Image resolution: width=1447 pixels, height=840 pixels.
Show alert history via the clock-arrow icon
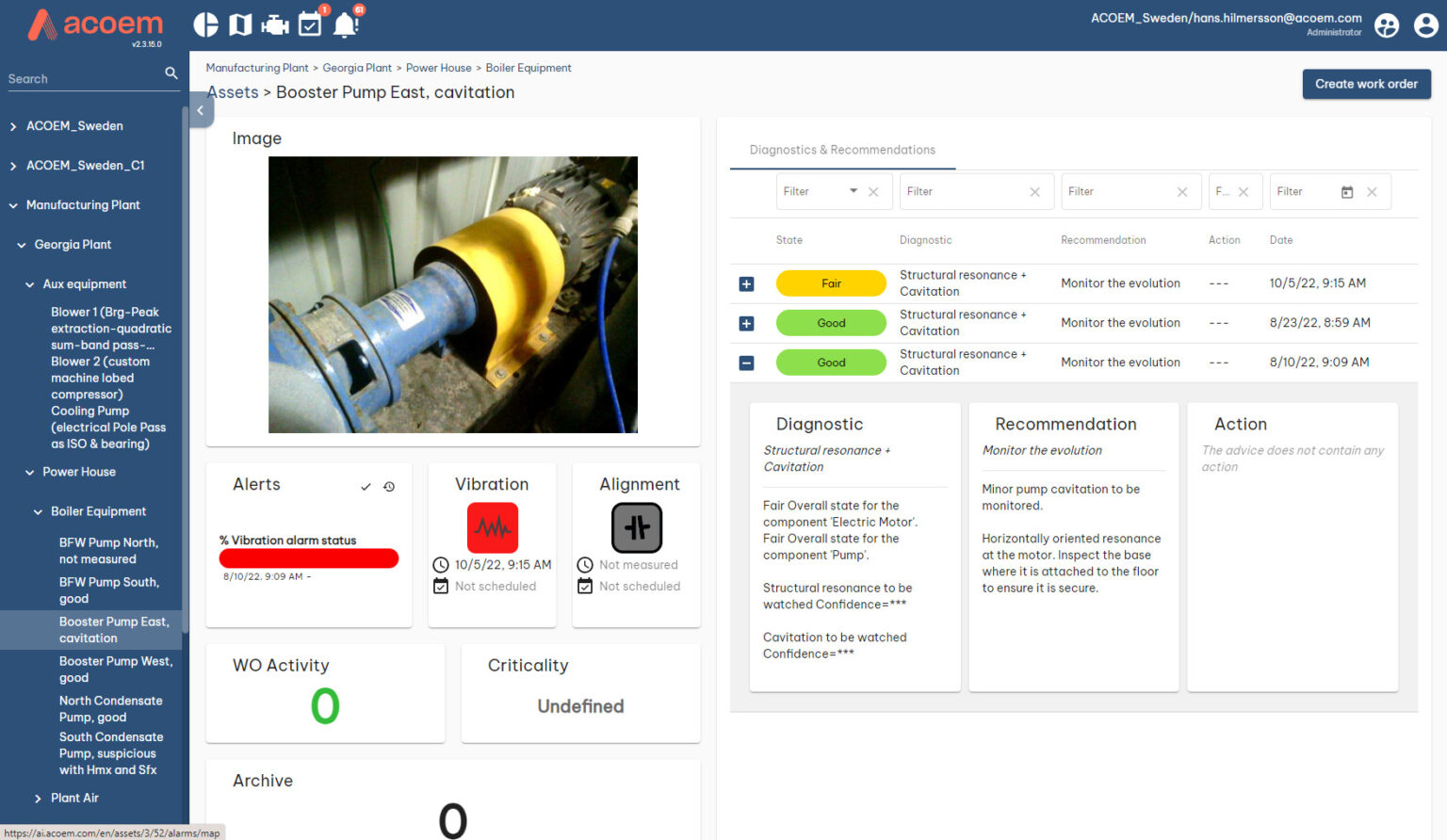pos(388,486)
